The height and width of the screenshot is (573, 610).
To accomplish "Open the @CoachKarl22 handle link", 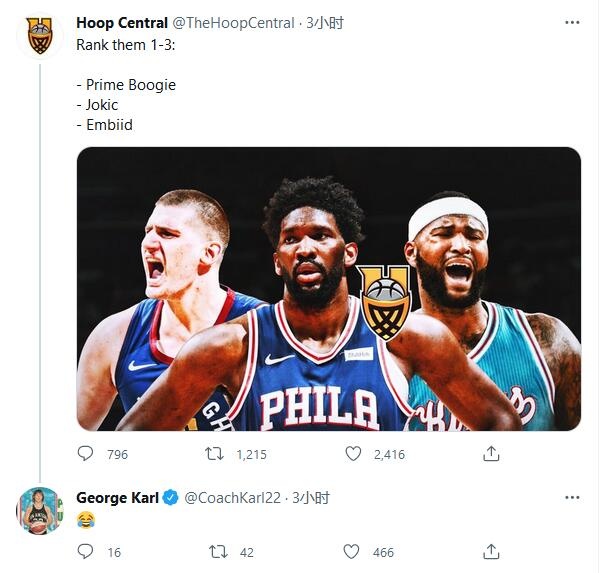I will point(236,497).
